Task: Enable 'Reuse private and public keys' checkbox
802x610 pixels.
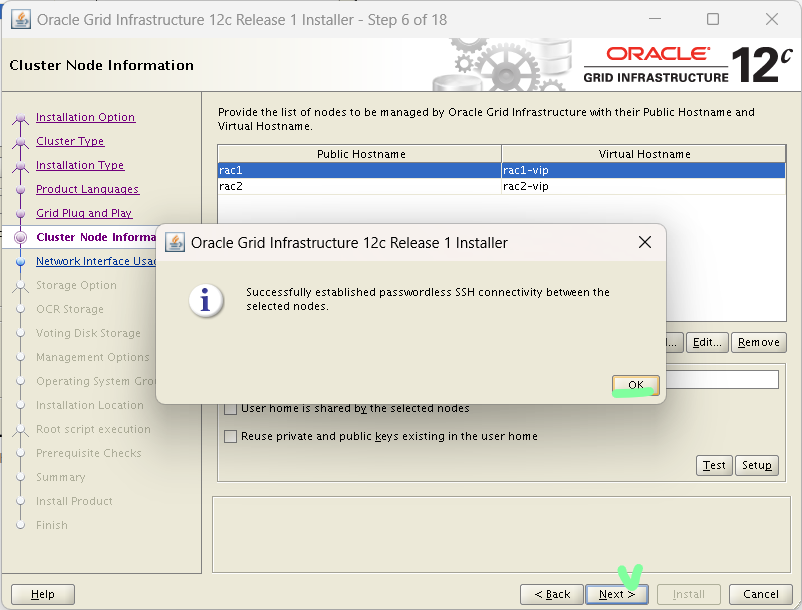Action: (x=231, y=436)
